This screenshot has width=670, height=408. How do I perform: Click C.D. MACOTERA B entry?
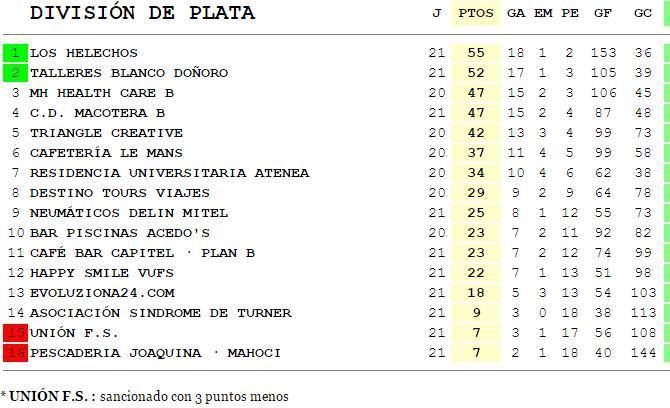97,113
